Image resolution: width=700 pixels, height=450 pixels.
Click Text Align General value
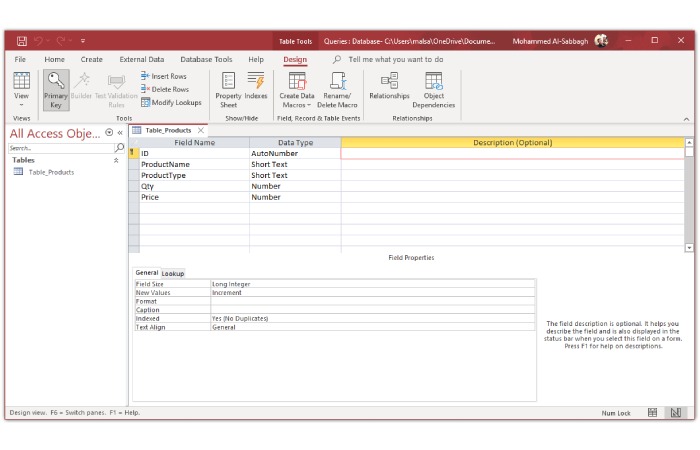tap(373, 327)
